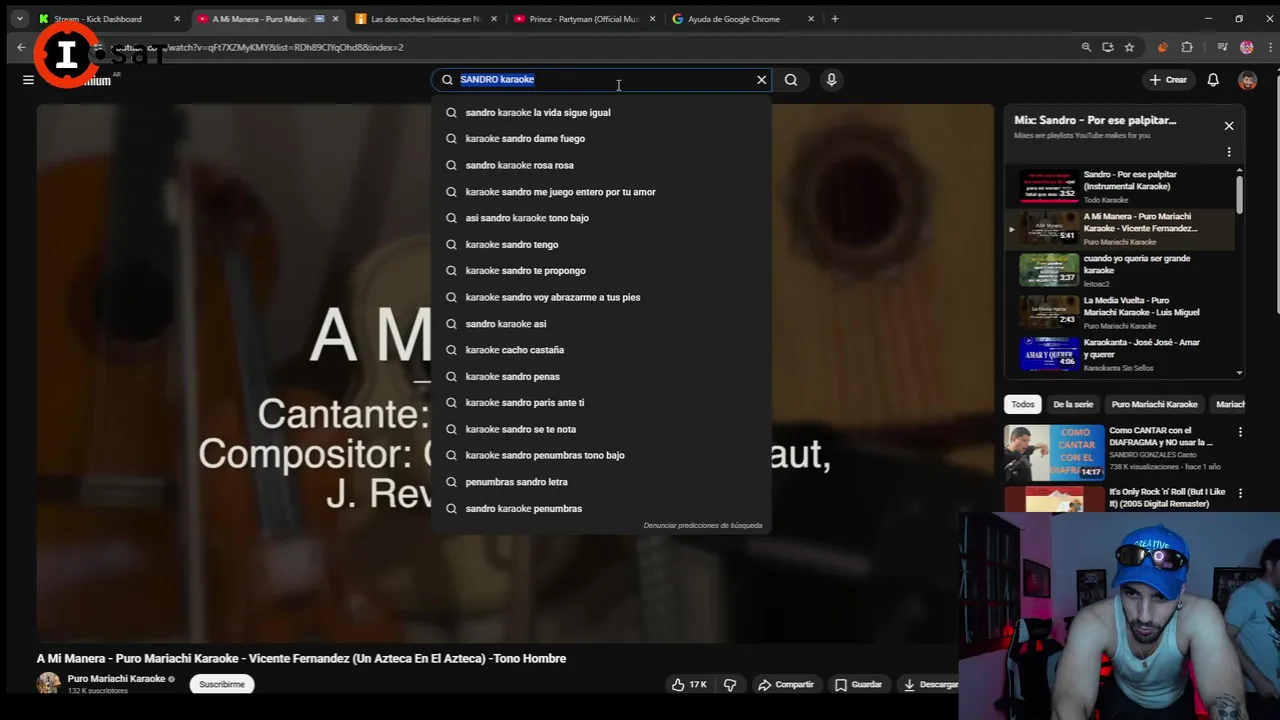The image size is (1280, 720).
Task: Click the Crear button
Action: (x=1168, y=80)
